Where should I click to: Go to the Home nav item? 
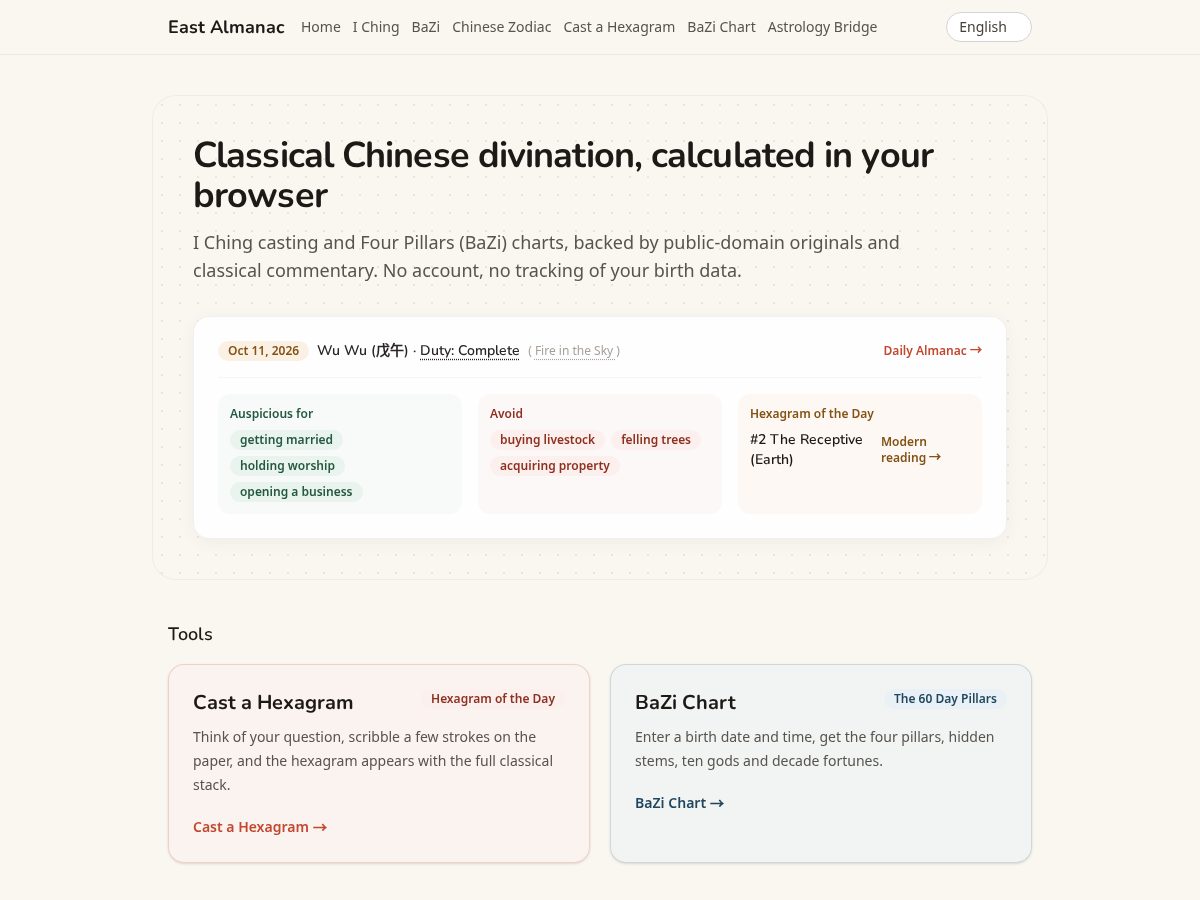pos(321,27)
